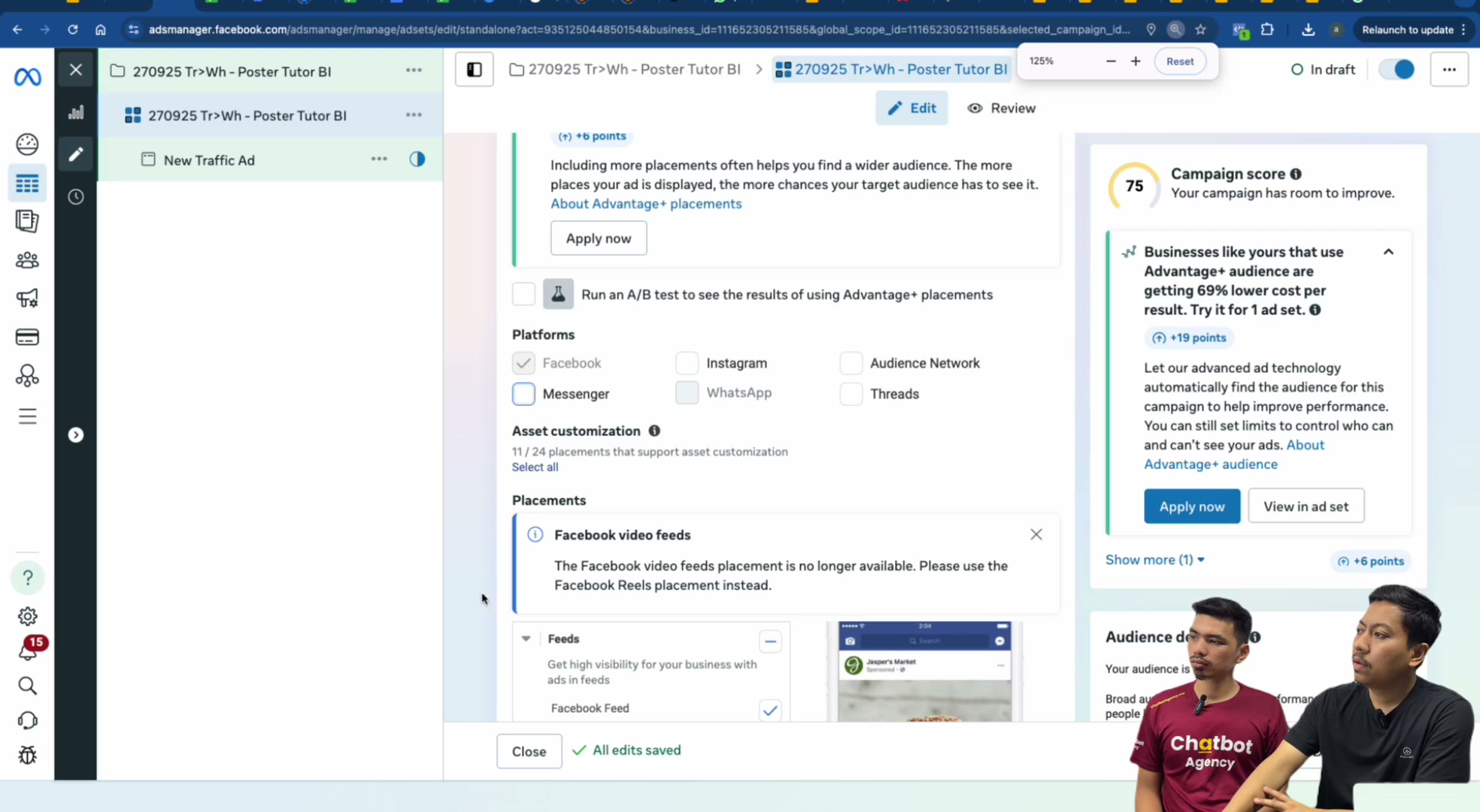Open the Billing card icon
The width and height of the screenshot is (1480, 812).
pyautogui.click(x=27, y=337)
